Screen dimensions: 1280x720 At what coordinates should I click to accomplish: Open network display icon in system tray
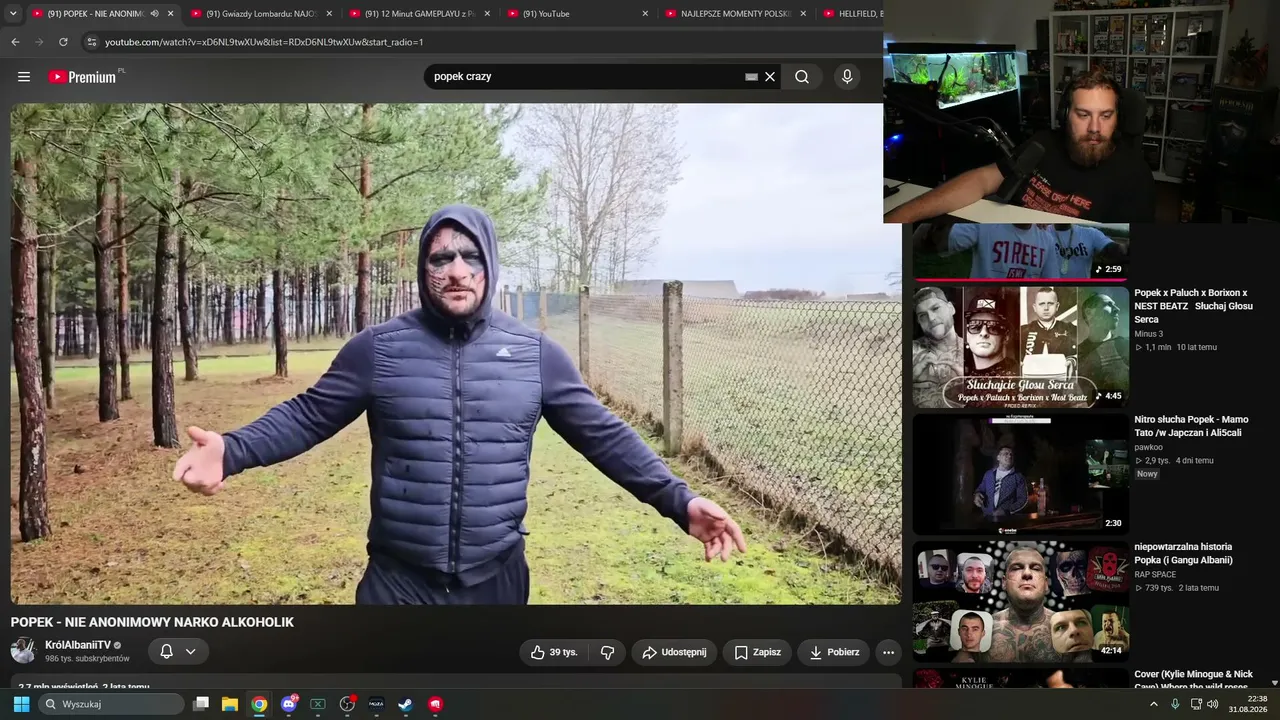pos(1196,704)
